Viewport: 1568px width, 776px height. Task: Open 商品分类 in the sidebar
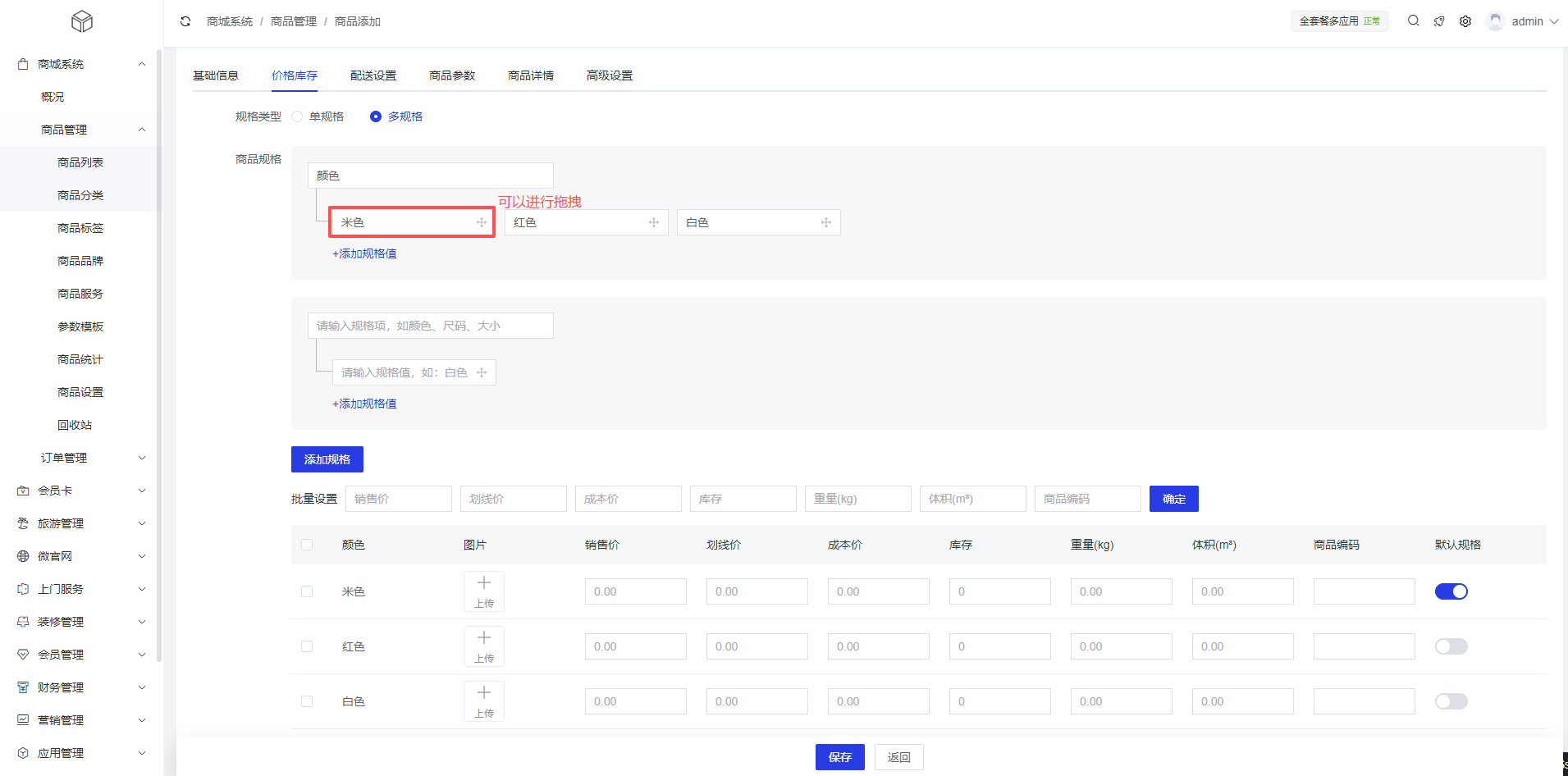coord(80,195)
